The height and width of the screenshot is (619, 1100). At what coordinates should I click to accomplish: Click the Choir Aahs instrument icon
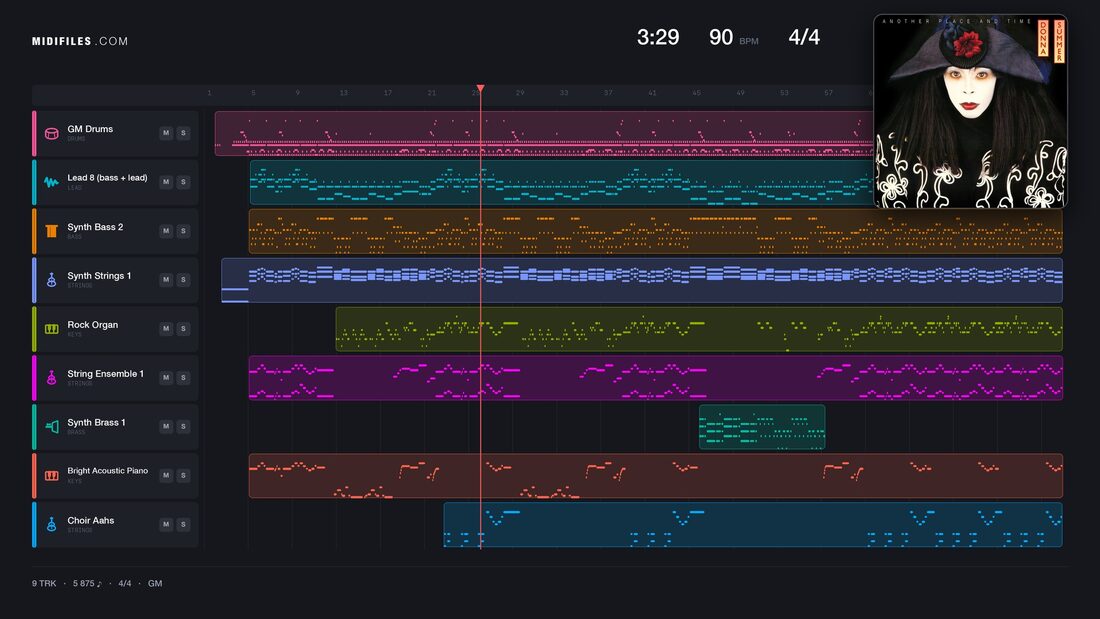(51, 524)
